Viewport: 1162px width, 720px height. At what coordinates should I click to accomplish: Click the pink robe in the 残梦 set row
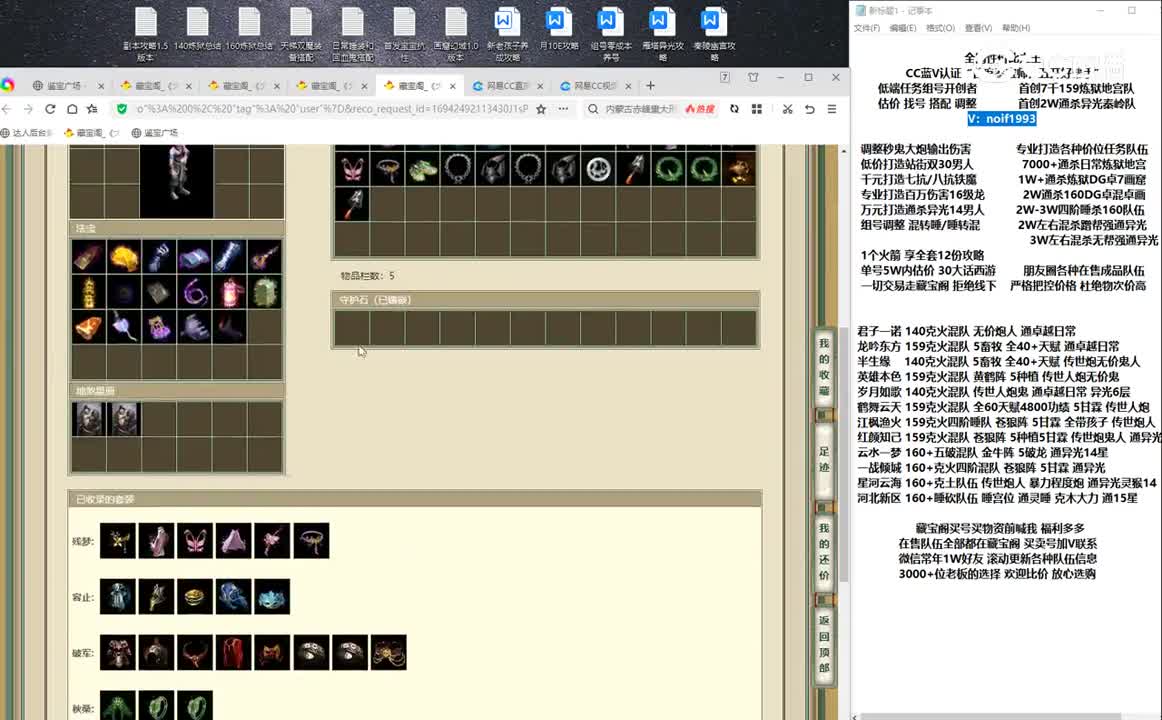(156, 541)
